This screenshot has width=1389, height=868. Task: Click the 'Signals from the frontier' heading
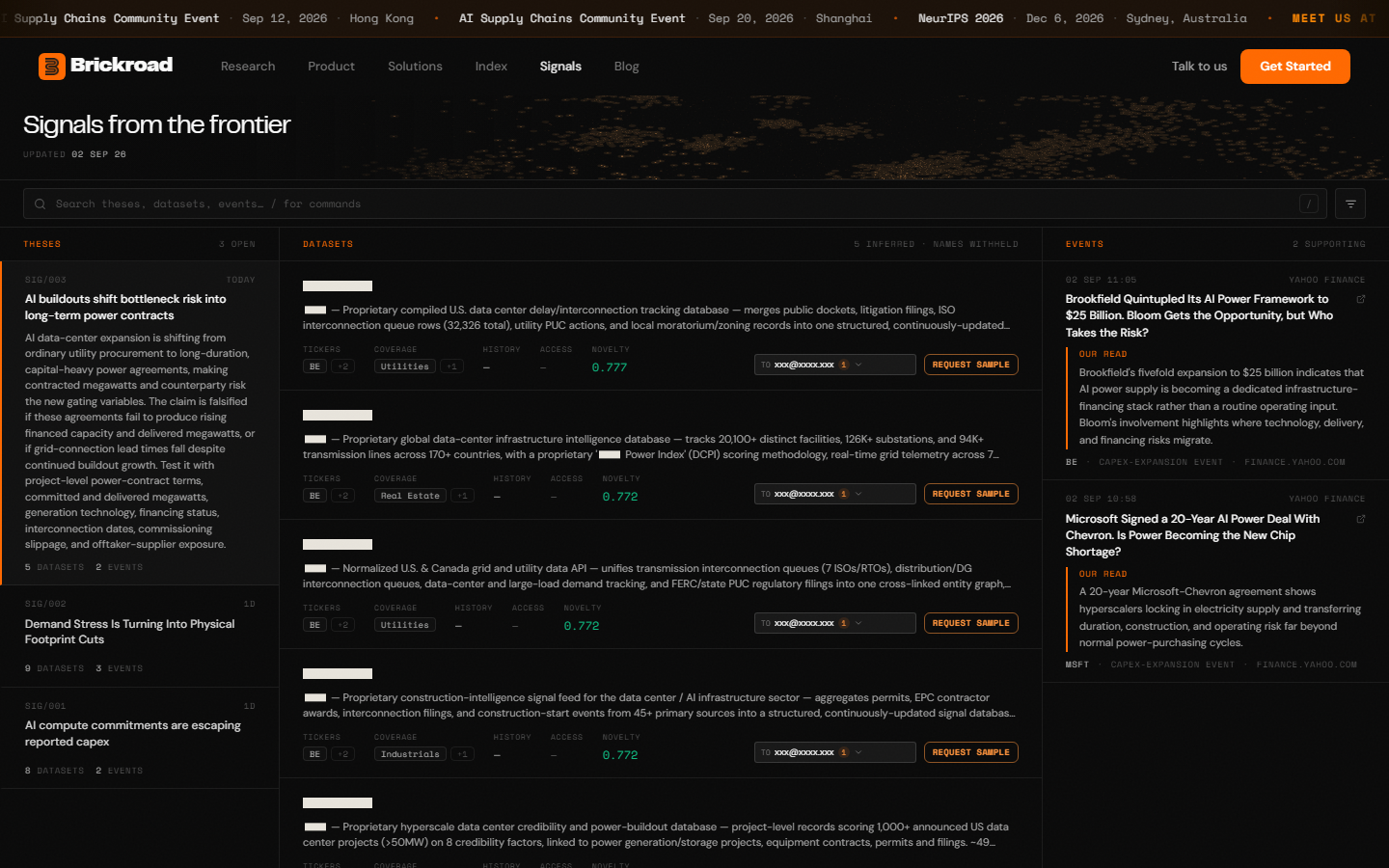pyautogui.click(x=156, y=124)
